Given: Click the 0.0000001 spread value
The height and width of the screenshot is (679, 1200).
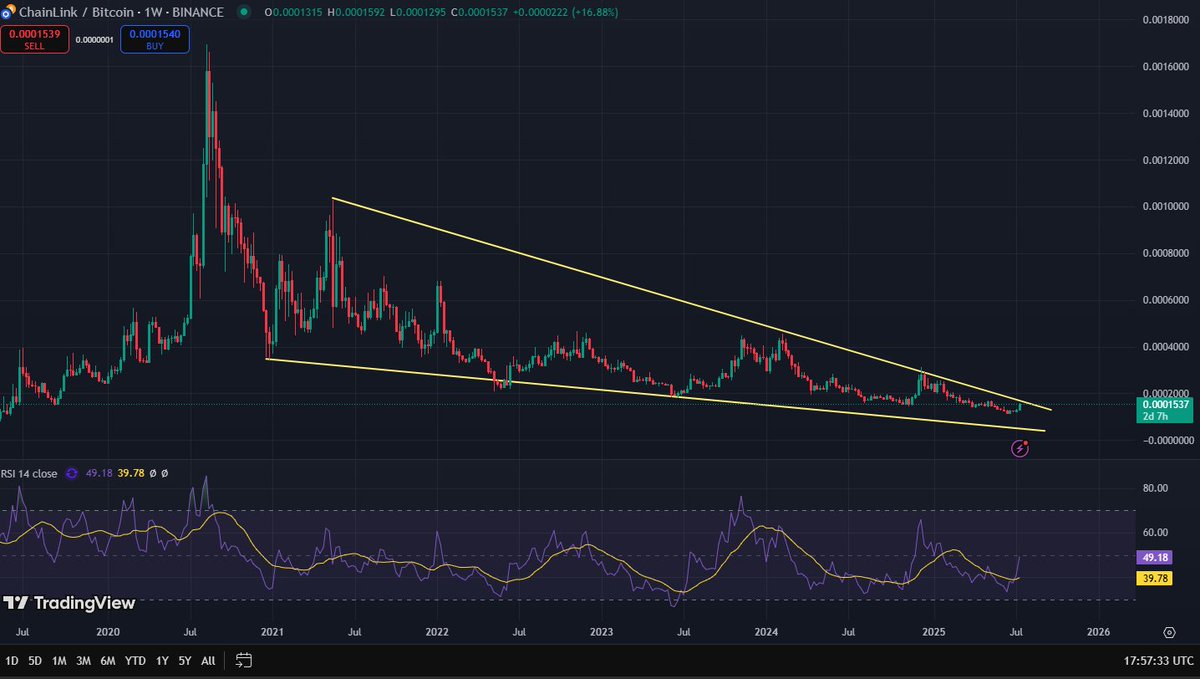Looking at the screenshot, I should pyautogui.click(x=95, y=40).
